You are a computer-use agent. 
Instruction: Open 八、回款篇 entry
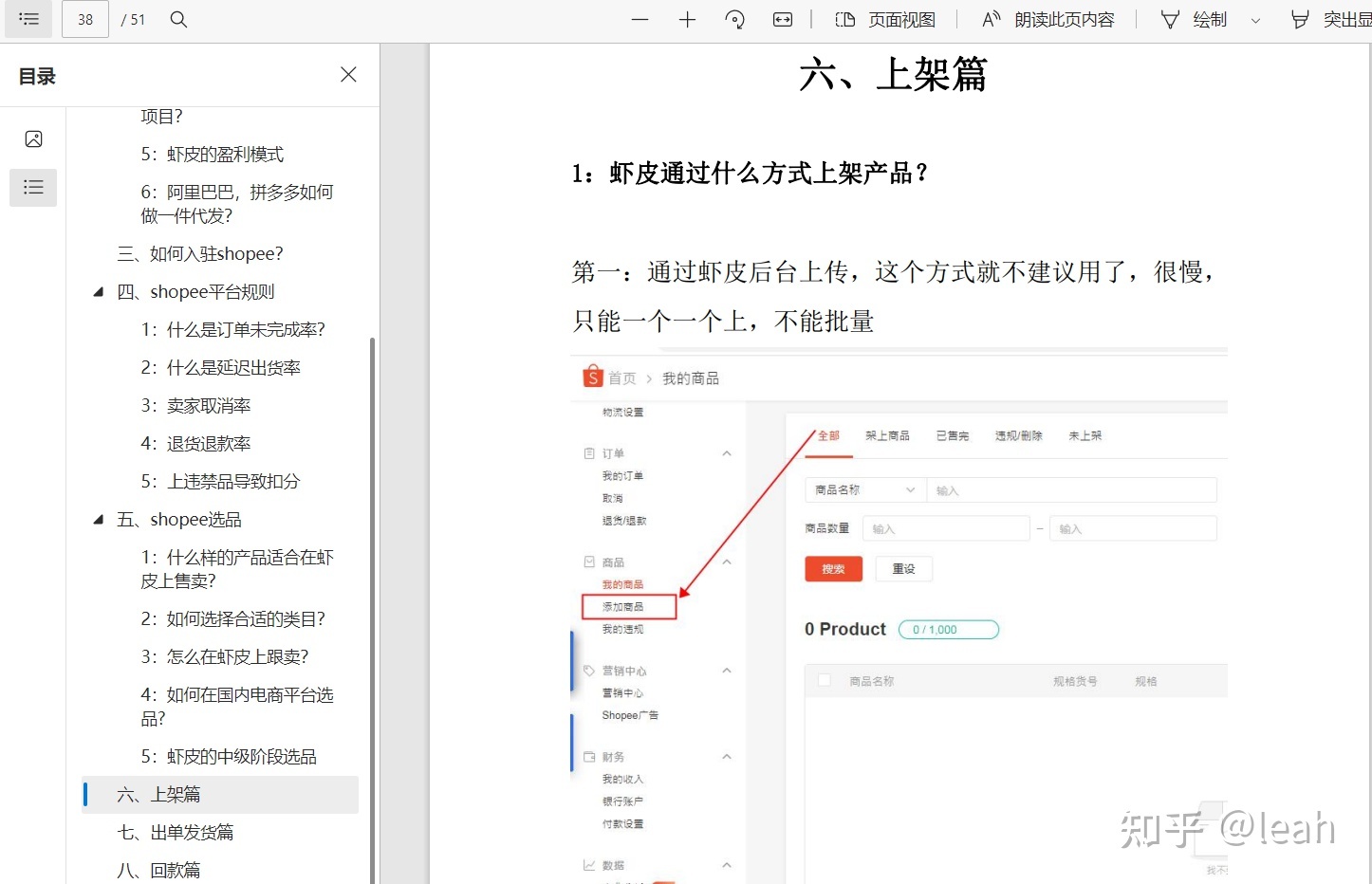tap(158, 871)
